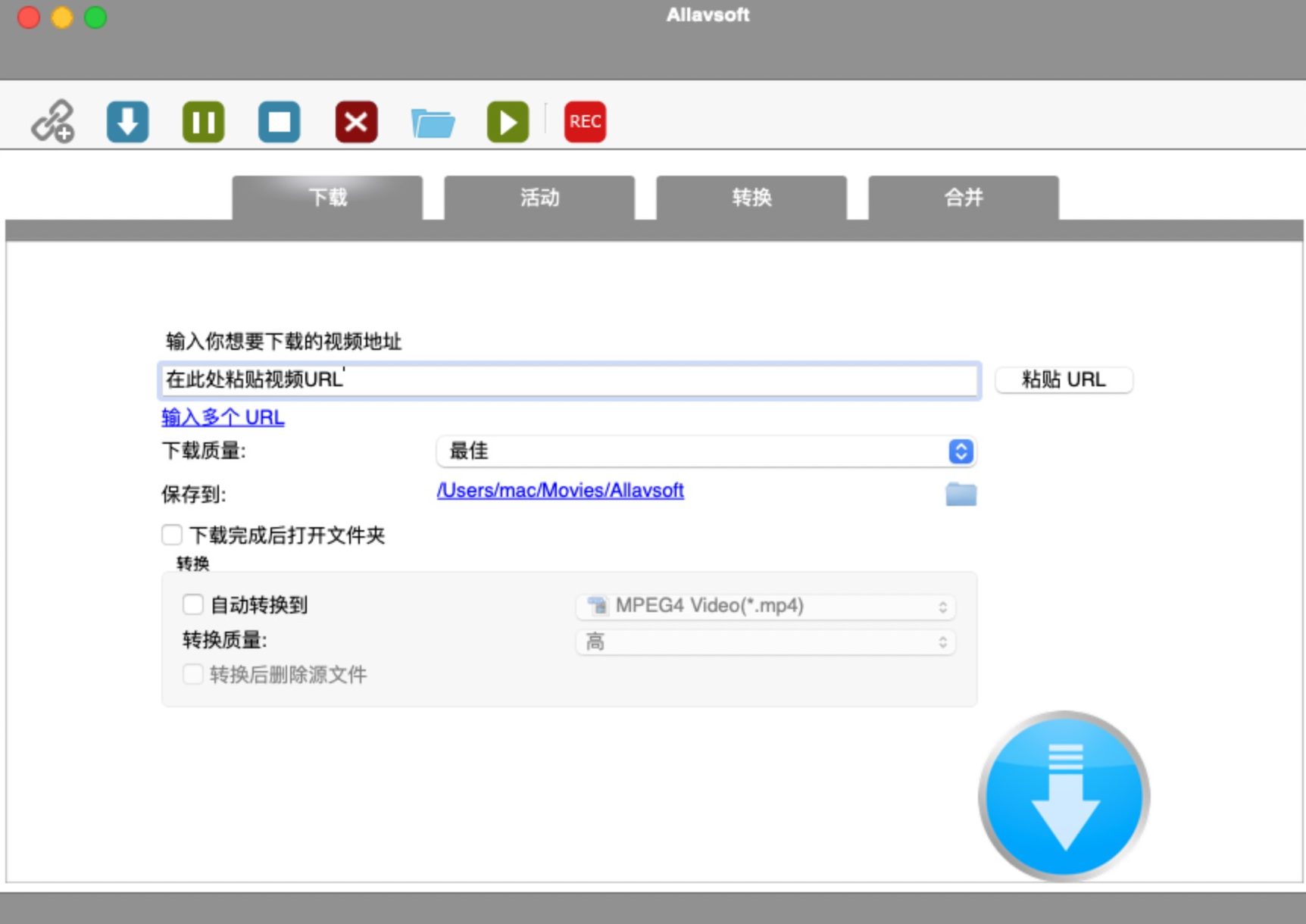Click the large round blue download button
Screen dimensions: 1306x924
1064,796
